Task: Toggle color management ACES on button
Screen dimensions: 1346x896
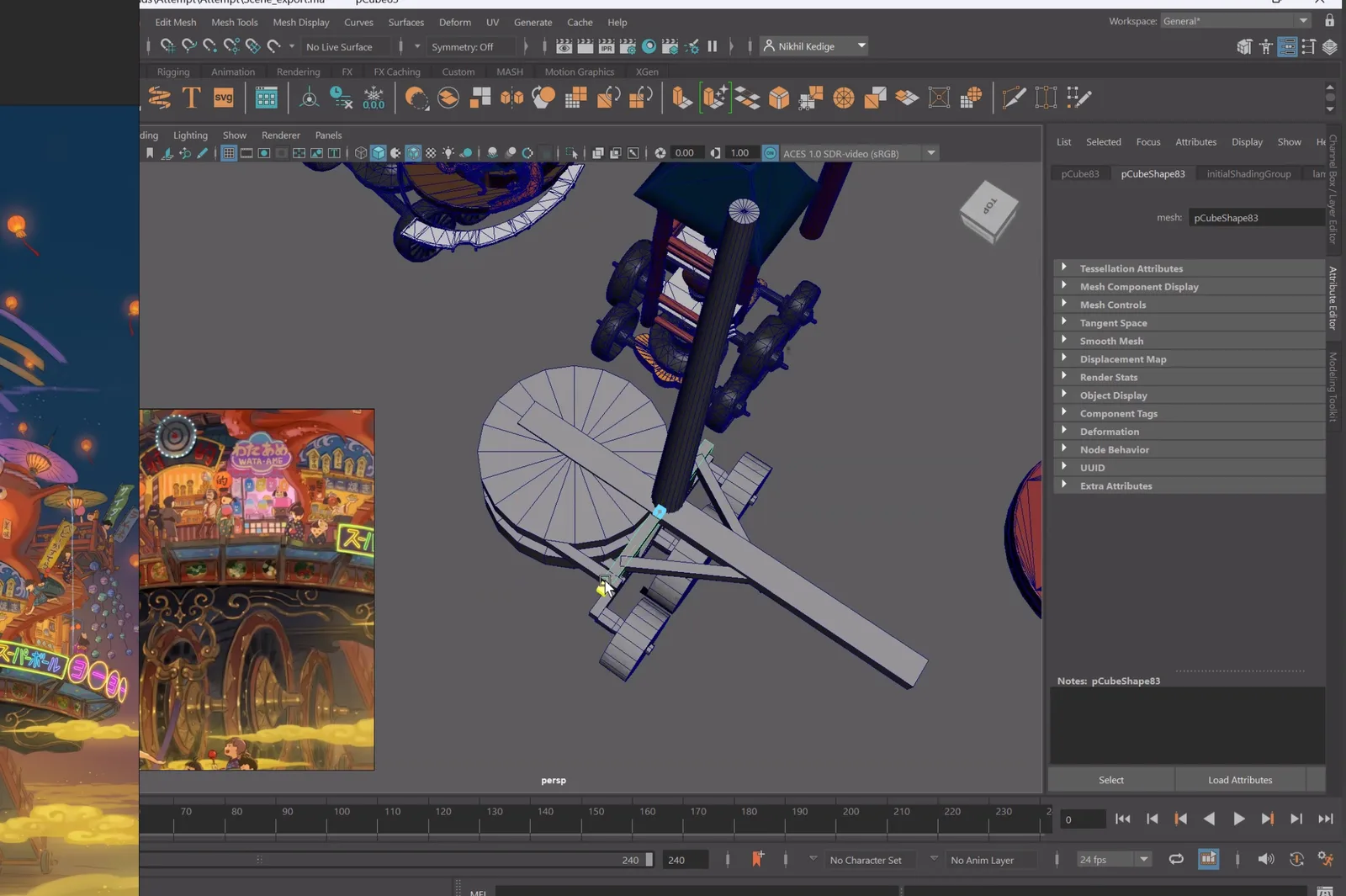Action: coord(770,153)
